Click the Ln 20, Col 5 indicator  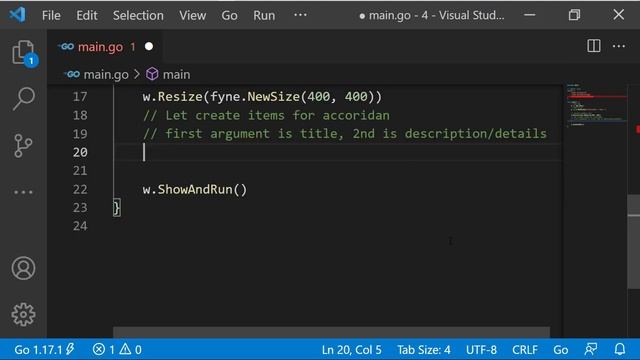click(351, 349)
